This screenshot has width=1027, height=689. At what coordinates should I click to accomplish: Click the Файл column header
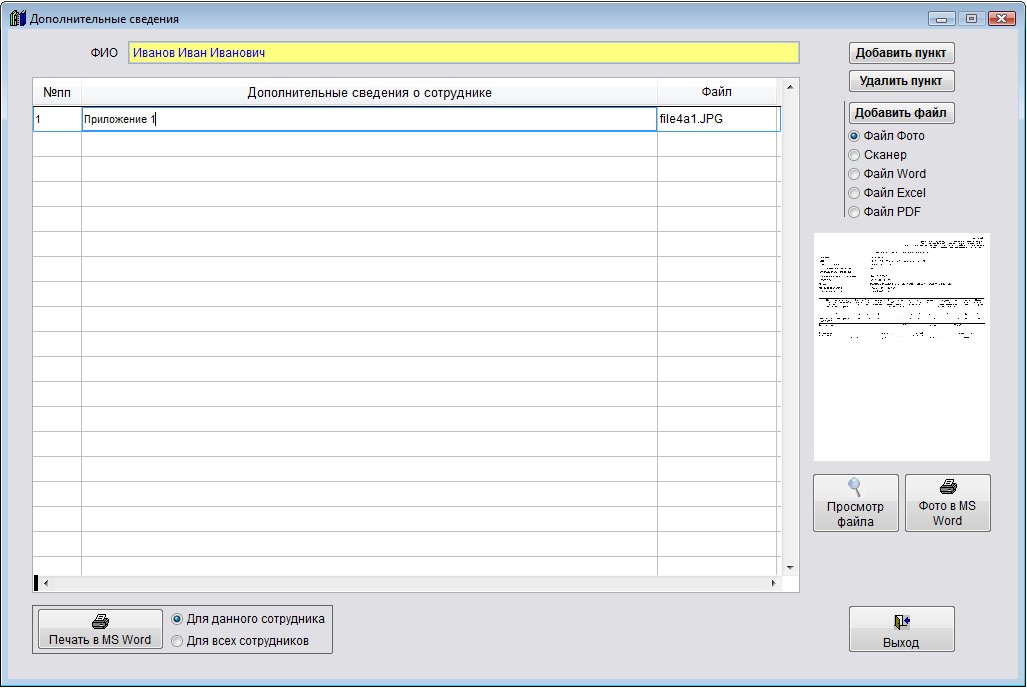pos(717,92)
